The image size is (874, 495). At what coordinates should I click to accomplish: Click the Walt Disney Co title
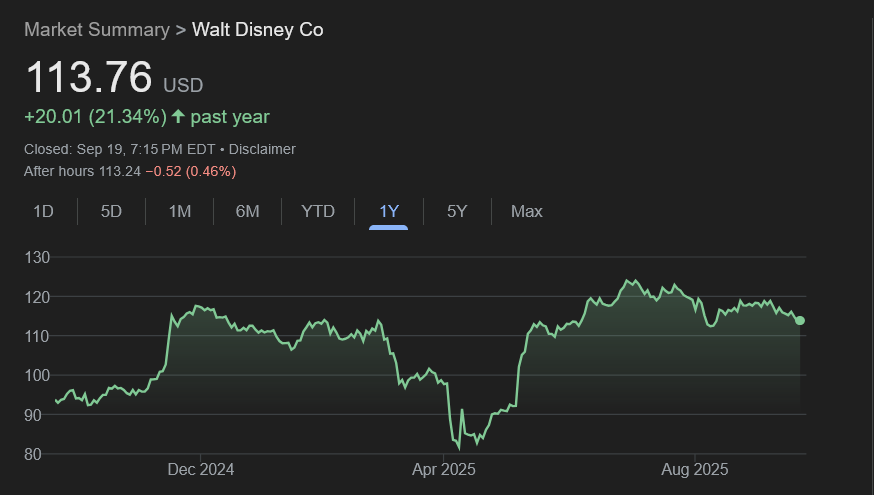tap(257, 30)
